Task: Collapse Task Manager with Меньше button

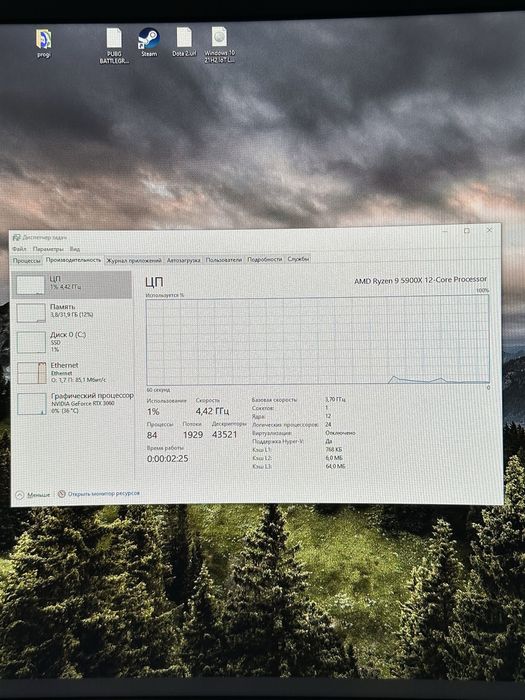Action: (33, 495)
